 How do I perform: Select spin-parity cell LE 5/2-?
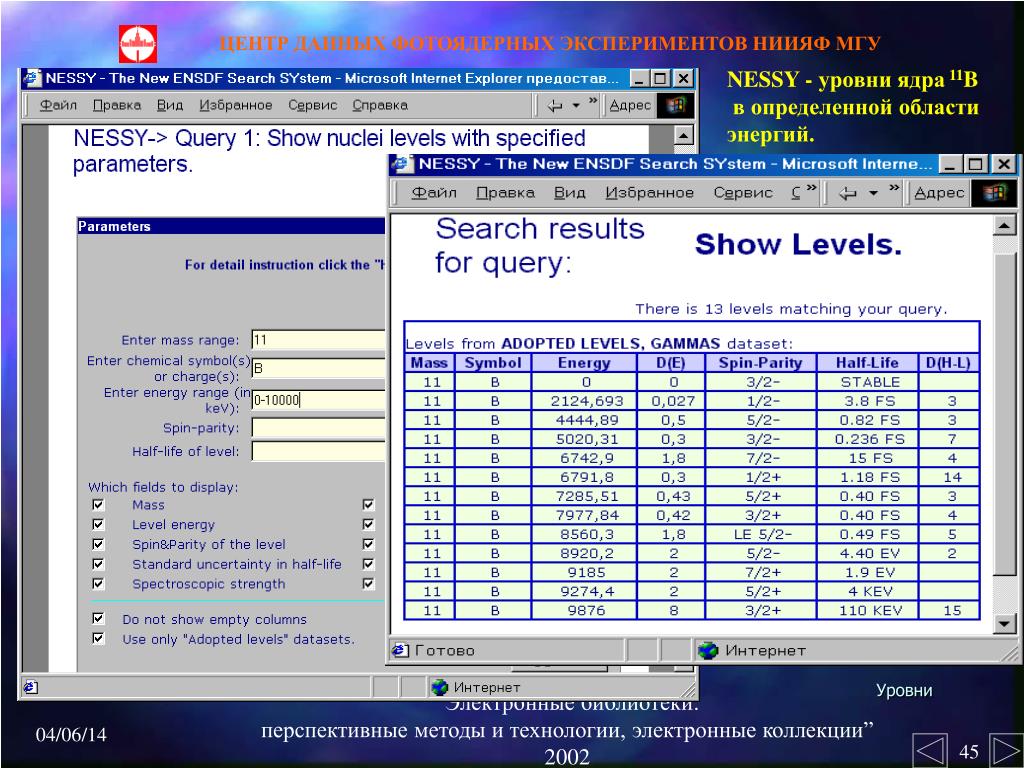pos(762,534)
